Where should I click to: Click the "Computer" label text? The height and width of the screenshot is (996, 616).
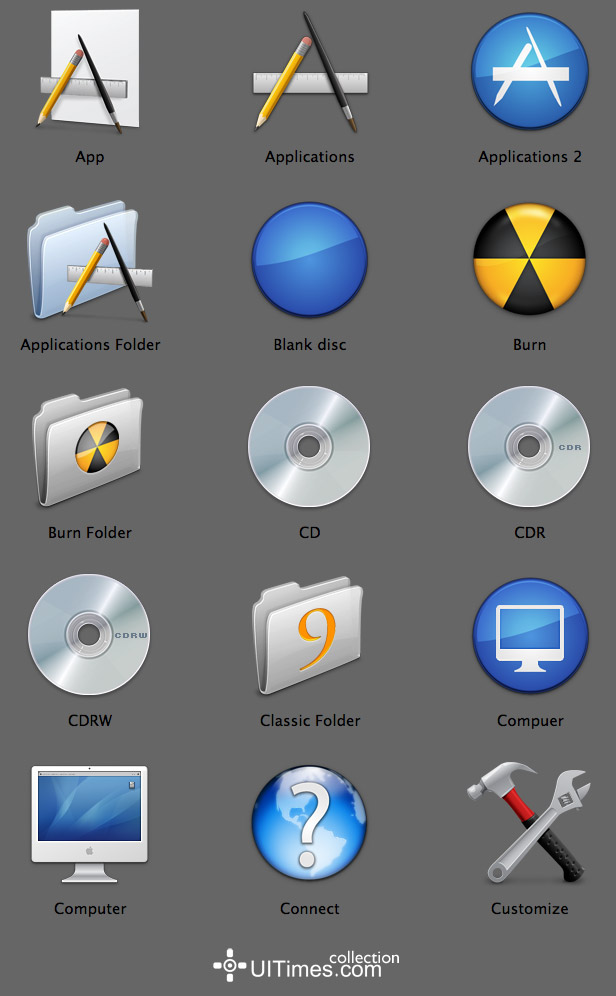click(90, 910)
